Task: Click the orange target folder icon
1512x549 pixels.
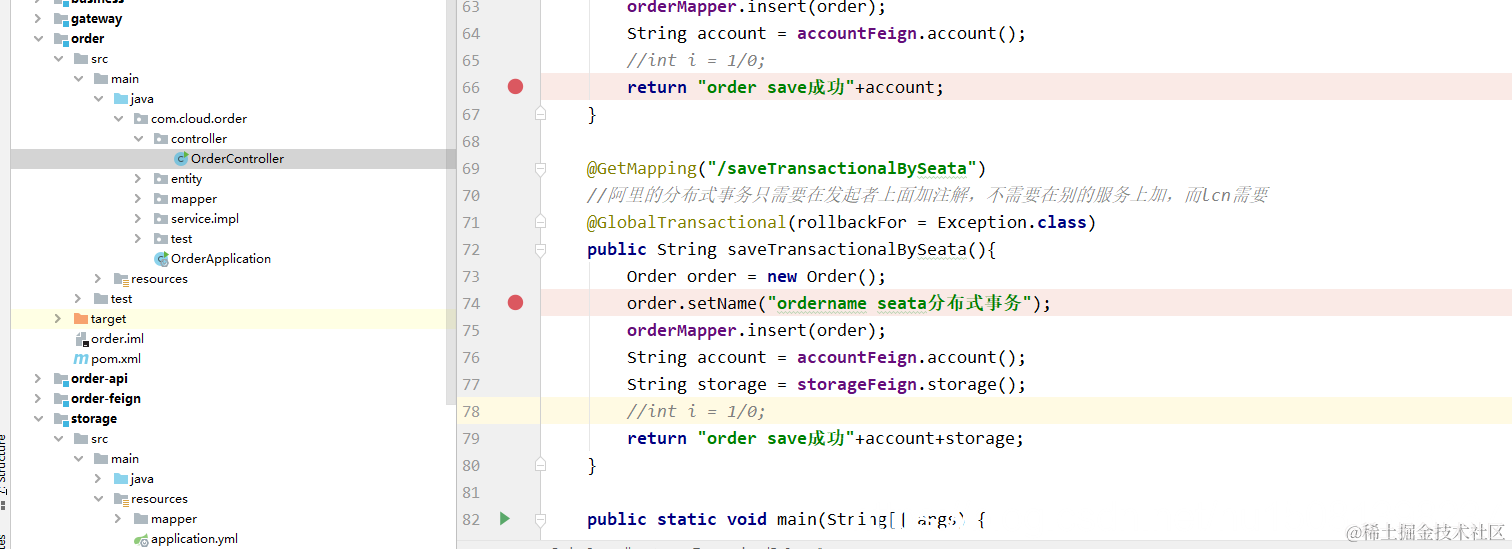Action: [x=81, y=318]
